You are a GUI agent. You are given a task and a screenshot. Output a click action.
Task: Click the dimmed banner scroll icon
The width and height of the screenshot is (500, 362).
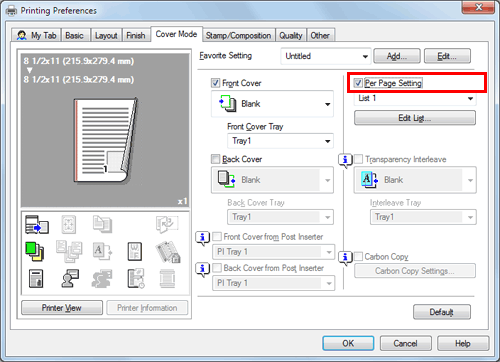167,279
